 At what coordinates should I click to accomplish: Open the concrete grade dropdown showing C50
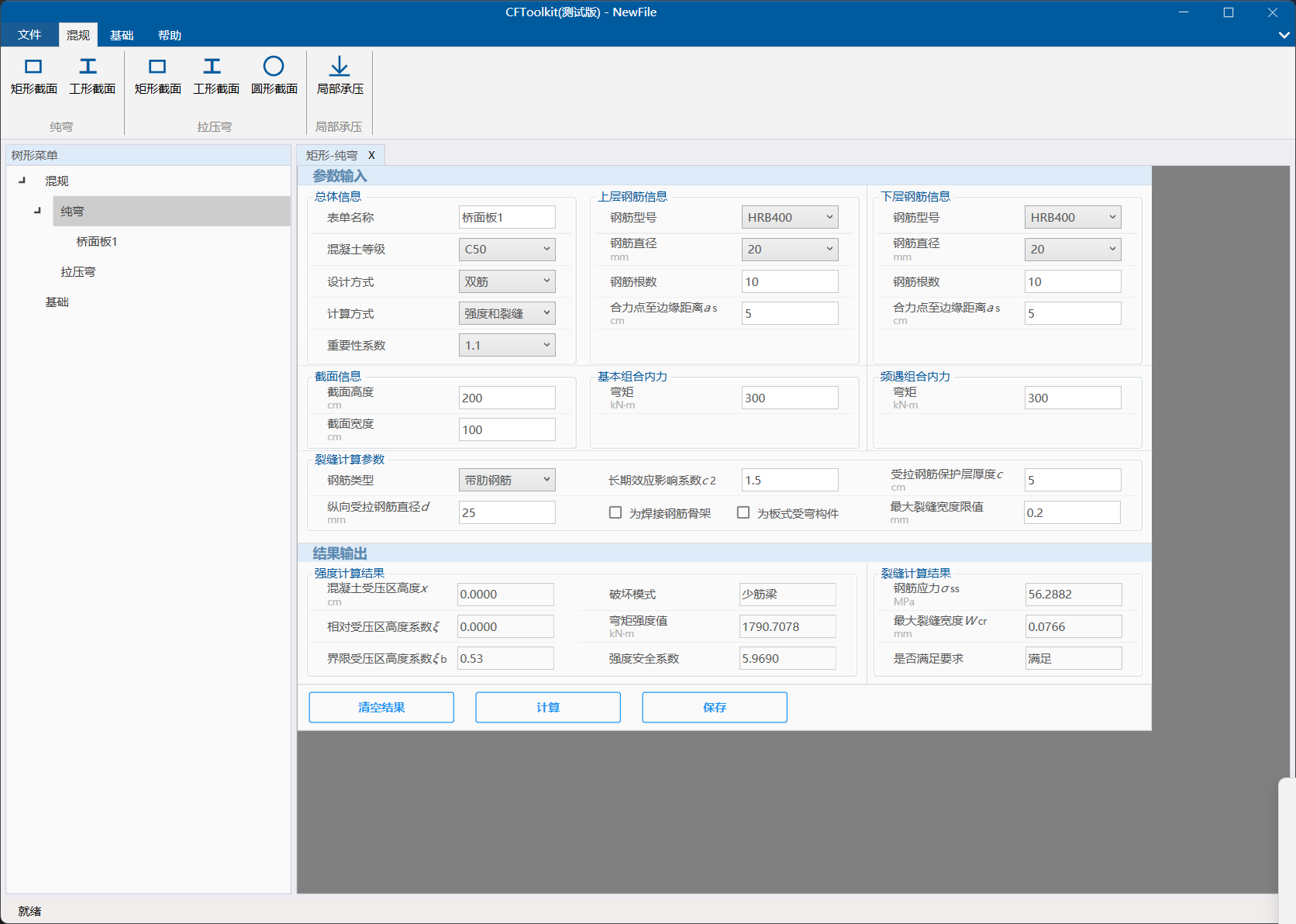[506, 249]
